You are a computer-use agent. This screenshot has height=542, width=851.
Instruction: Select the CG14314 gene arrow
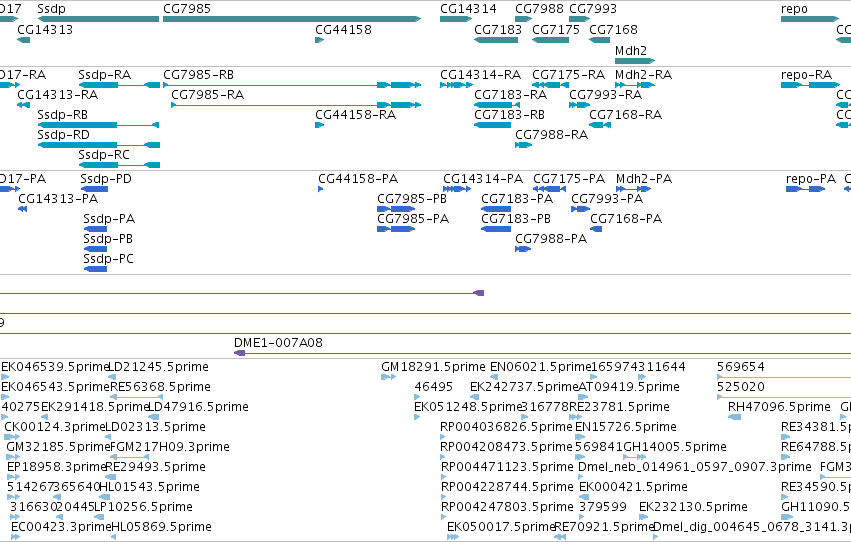click(456, 19)
